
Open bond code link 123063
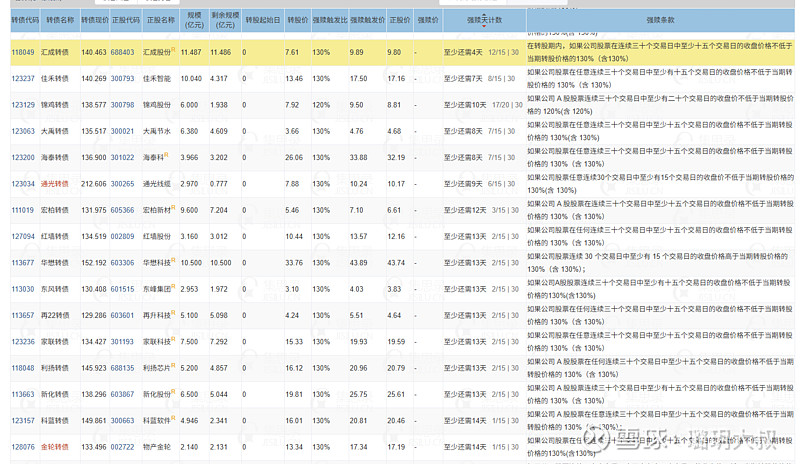23,132
